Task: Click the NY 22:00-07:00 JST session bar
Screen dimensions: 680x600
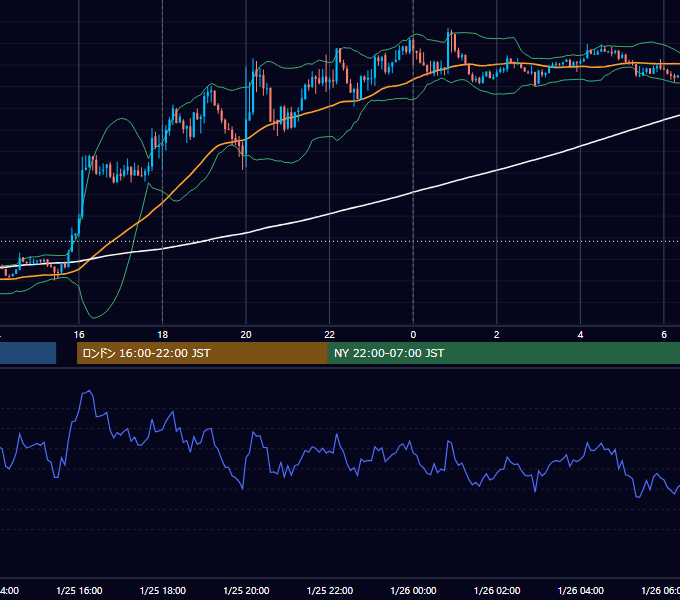Action: 503,353
